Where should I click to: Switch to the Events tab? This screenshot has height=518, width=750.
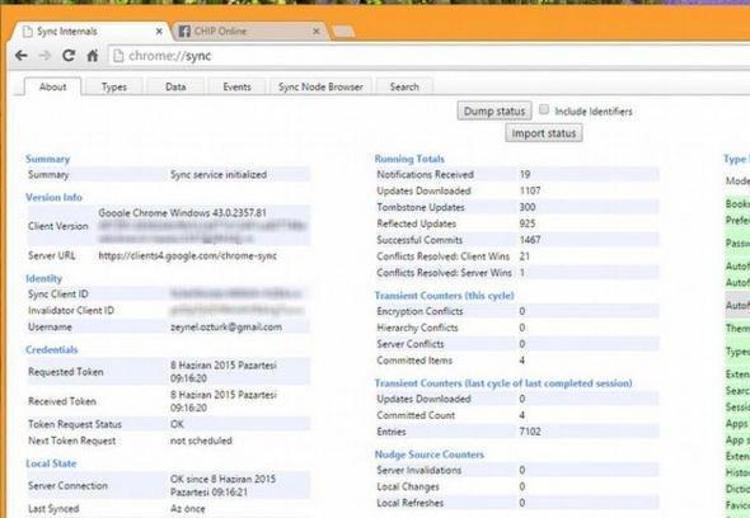tap(237, 87)
